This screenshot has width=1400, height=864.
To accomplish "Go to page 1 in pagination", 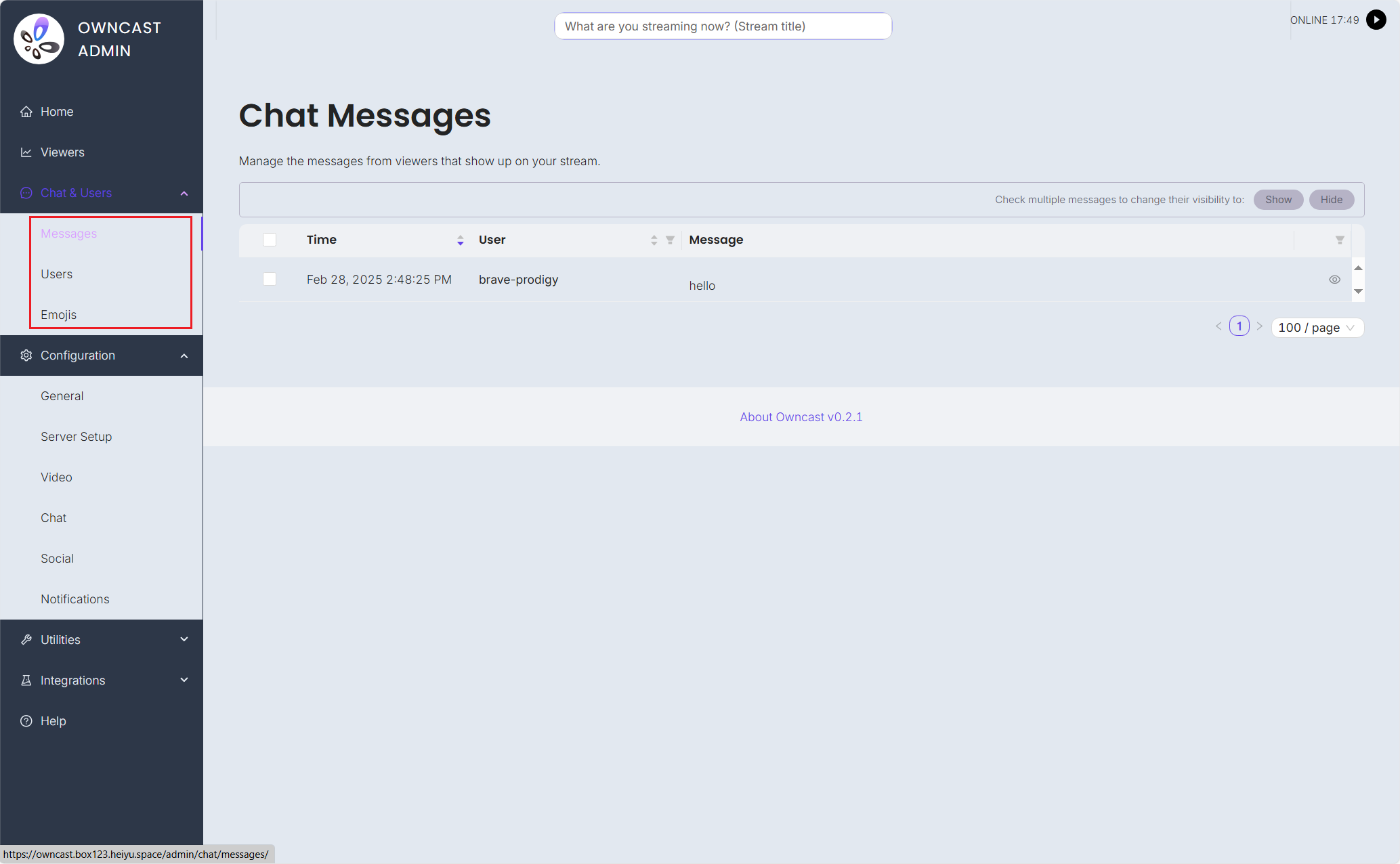I will 1239,326.
